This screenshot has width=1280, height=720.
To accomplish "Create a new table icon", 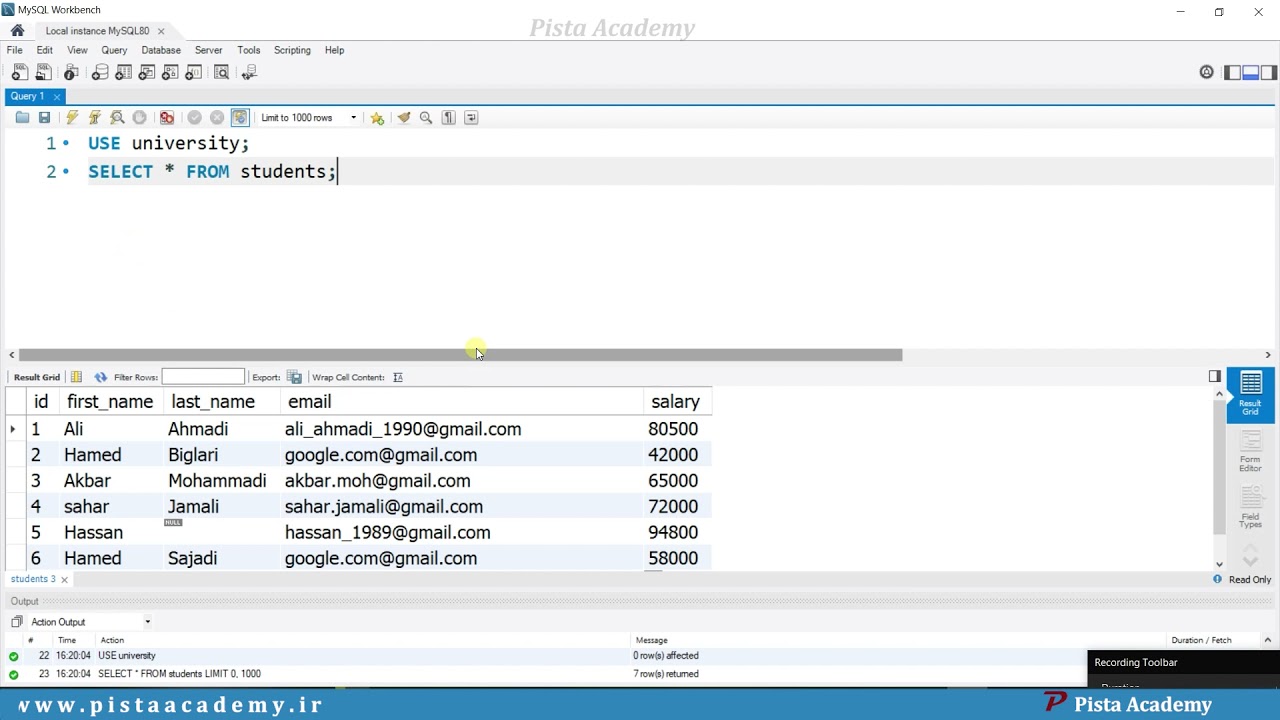I will pyautogui.click(x=124, y=72).
